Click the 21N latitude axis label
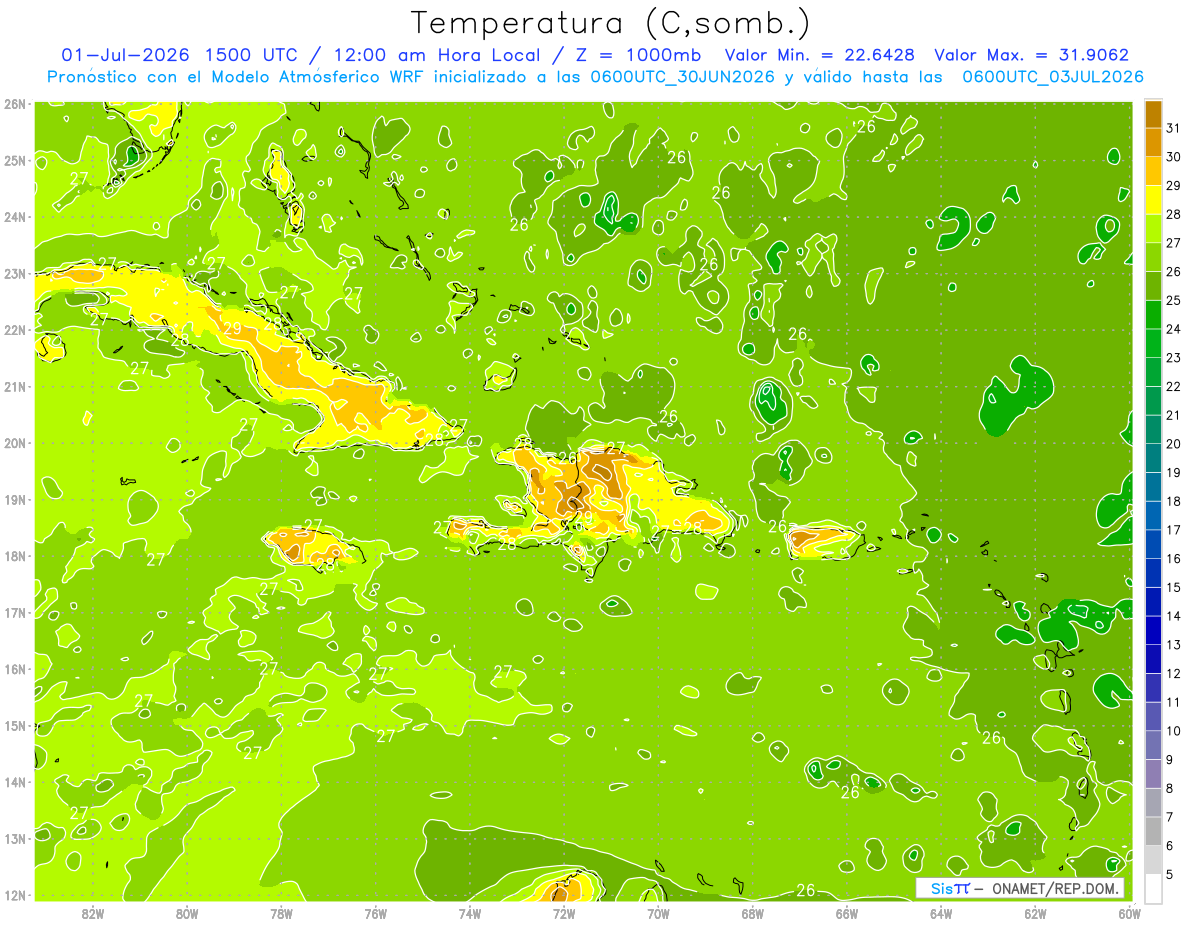 click(15, 387)
